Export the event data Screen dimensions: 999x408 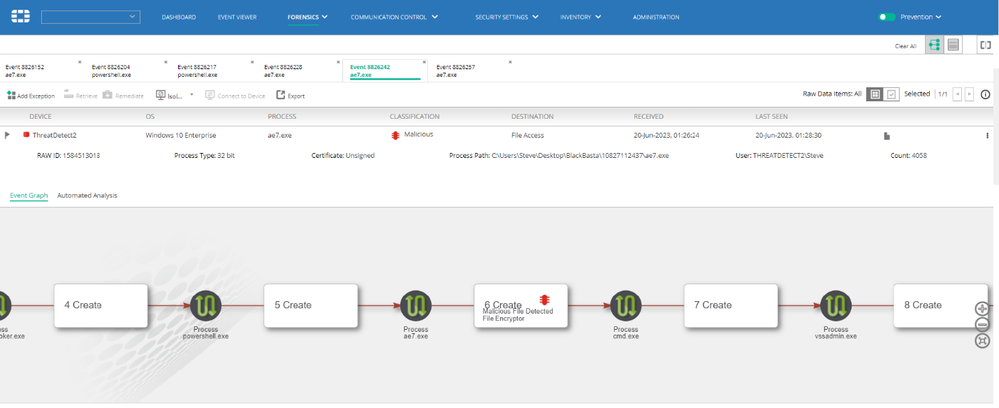point(291,96)
